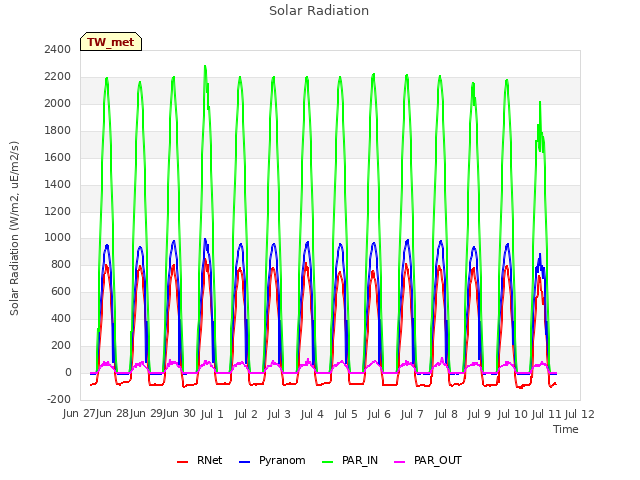The image size is (640, 480).
Task: Click the 1000 y-axis tick label
Action: pos(58,238)
